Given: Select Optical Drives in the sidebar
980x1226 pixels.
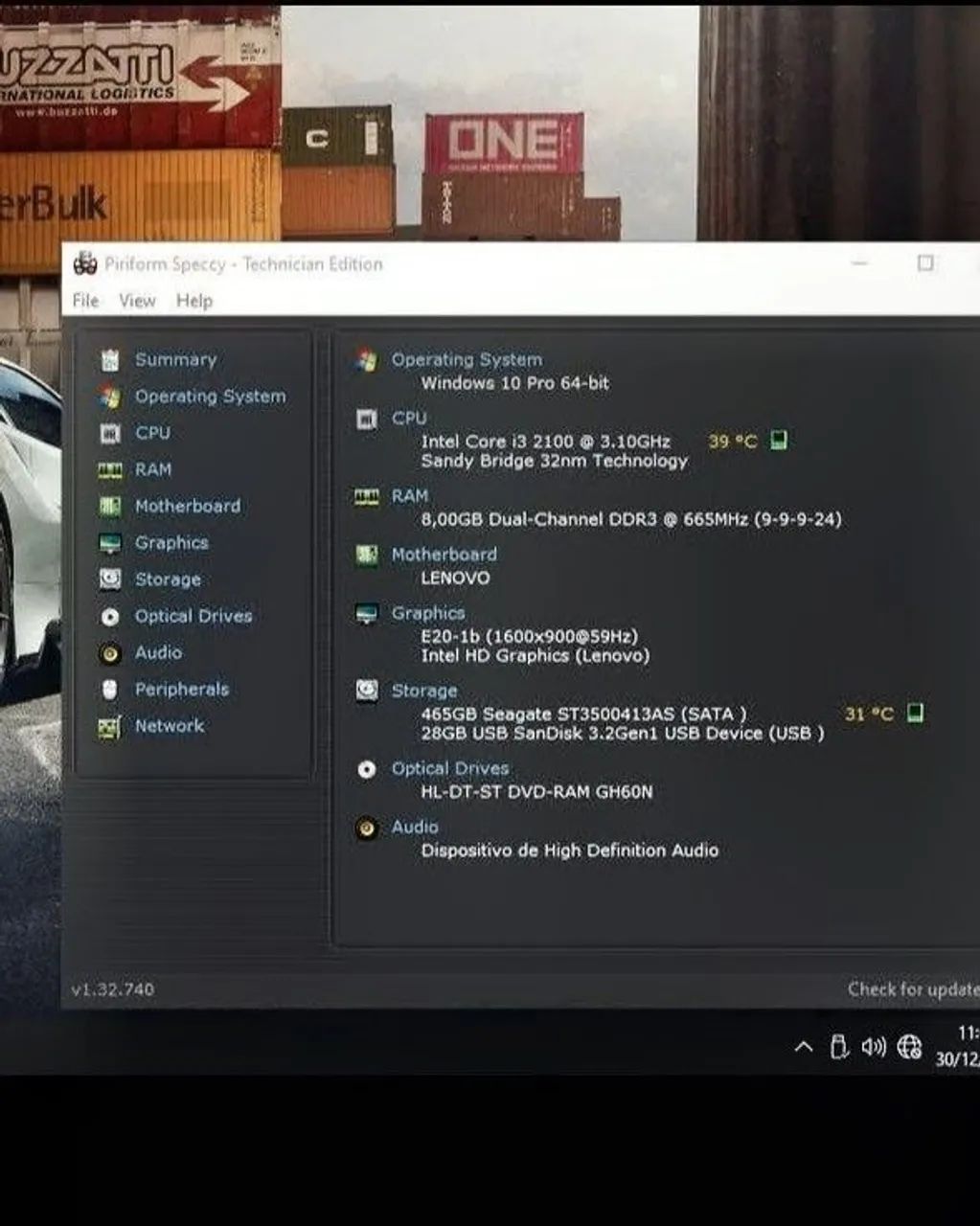Looking at the screenshot, I should (x=194, y=616).
